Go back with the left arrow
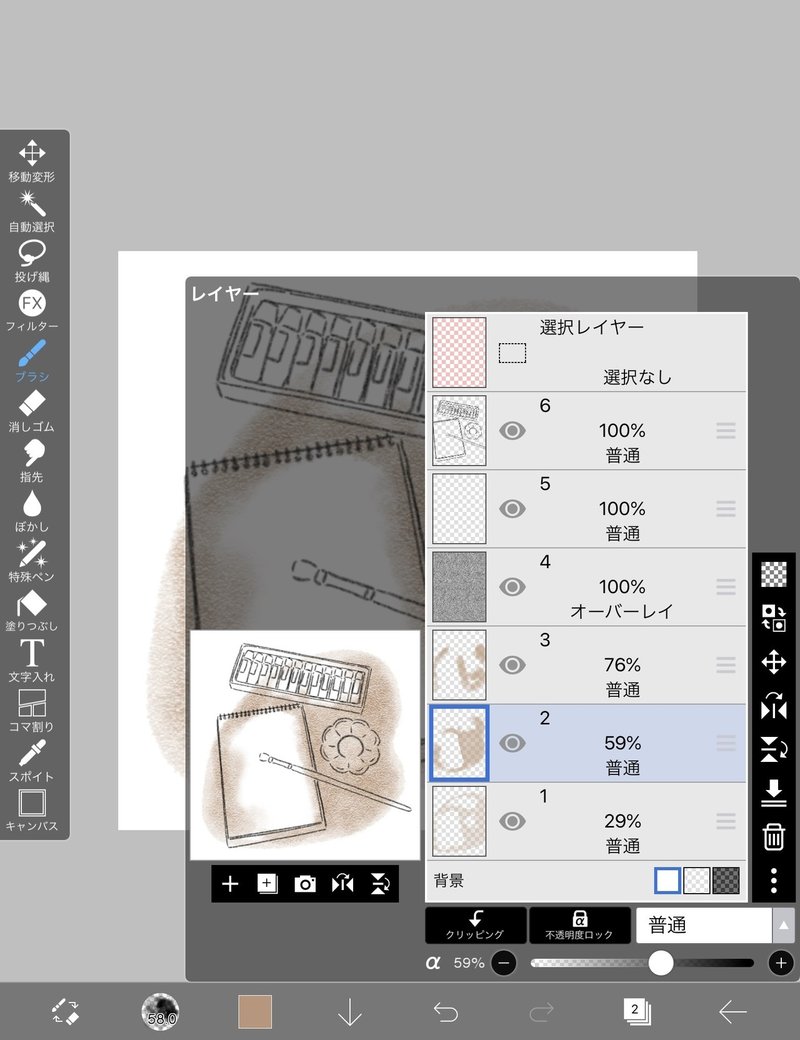 [x=733, y=1012]
